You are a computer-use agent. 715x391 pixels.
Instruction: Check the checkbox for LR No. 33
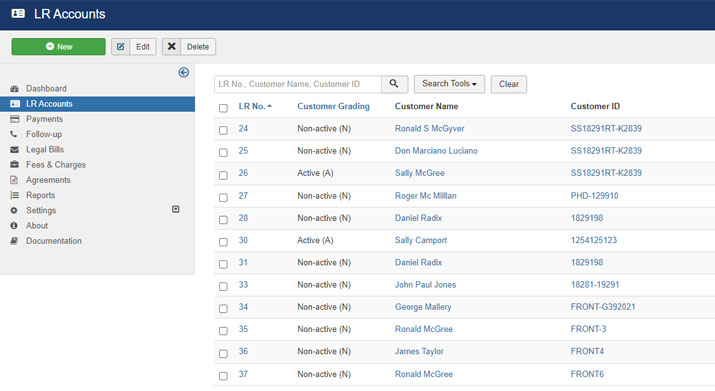223,287
